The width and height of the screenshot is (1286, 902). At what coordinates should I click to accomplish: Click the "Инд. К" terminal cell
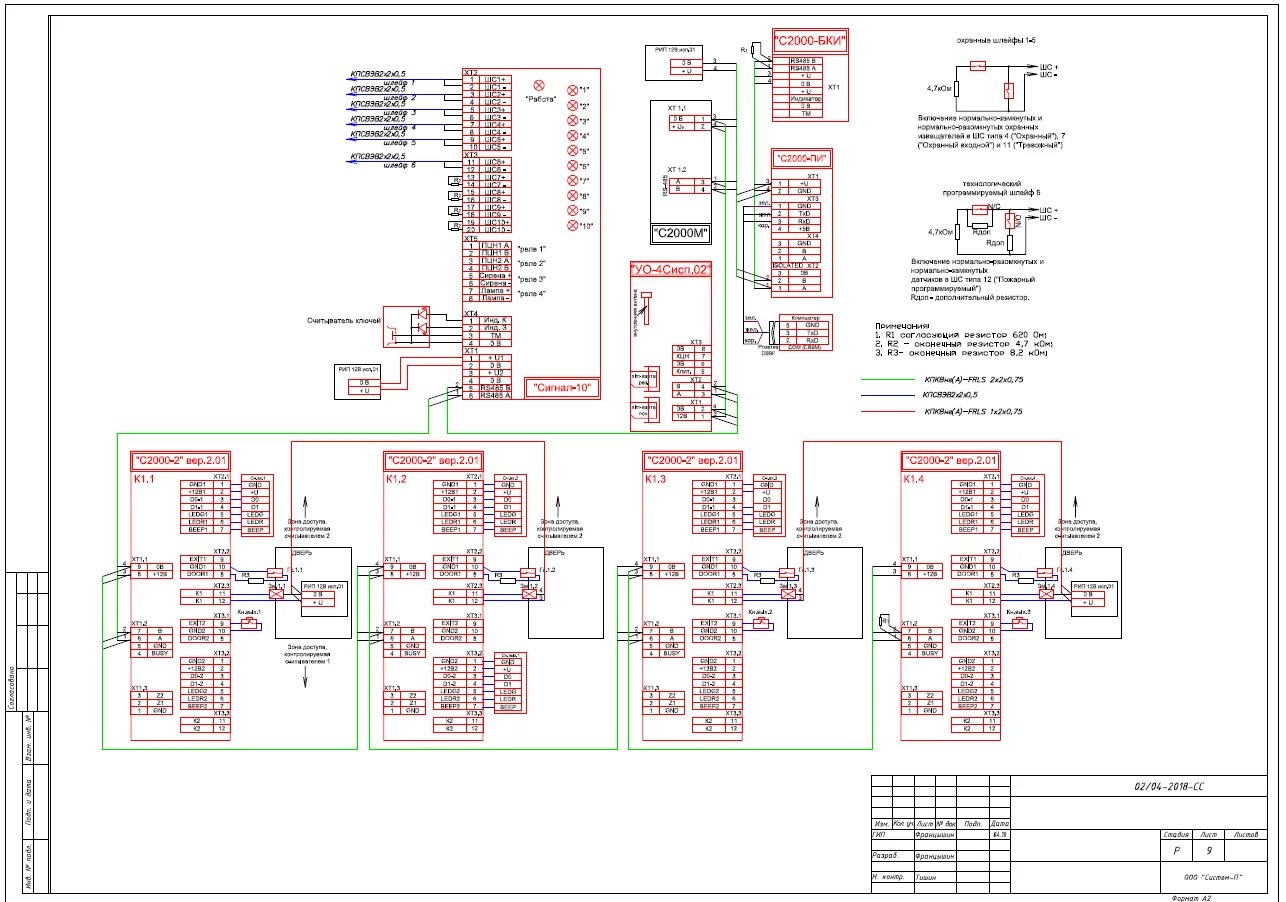coord(497,320)
